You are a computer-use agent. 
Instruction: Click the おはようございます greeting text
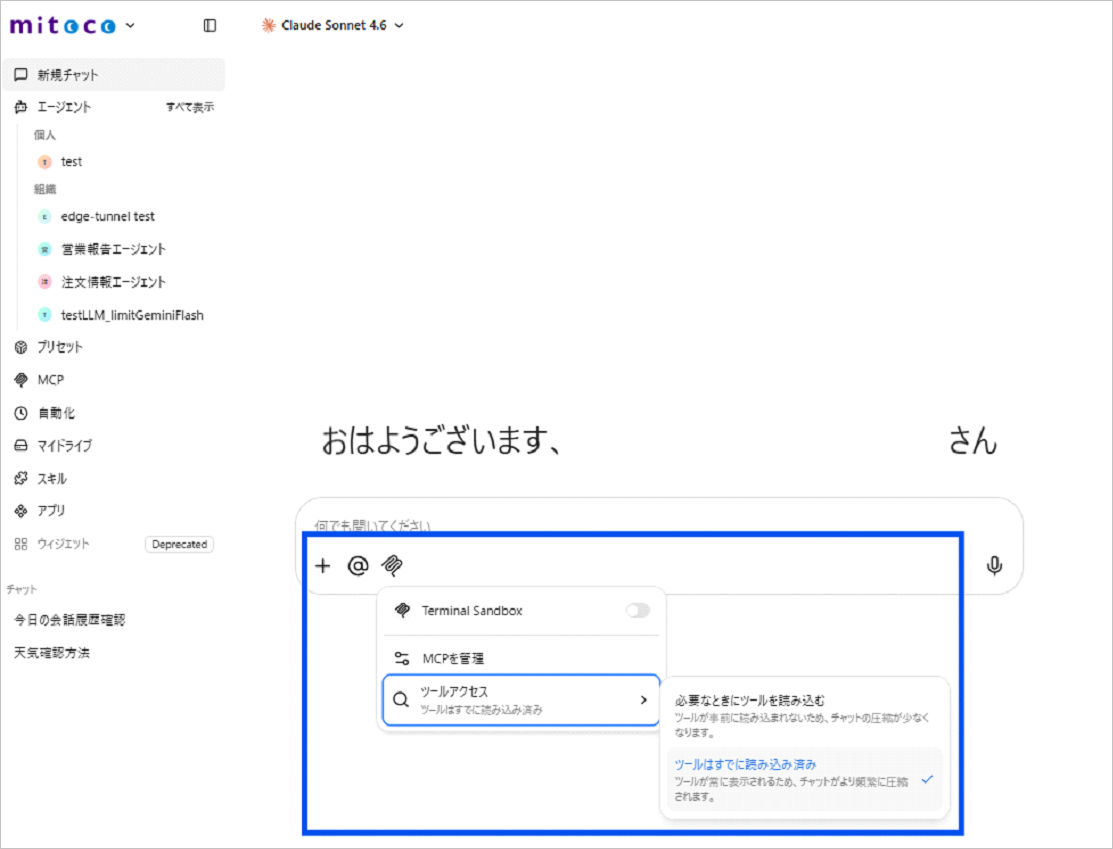(442, 441)
